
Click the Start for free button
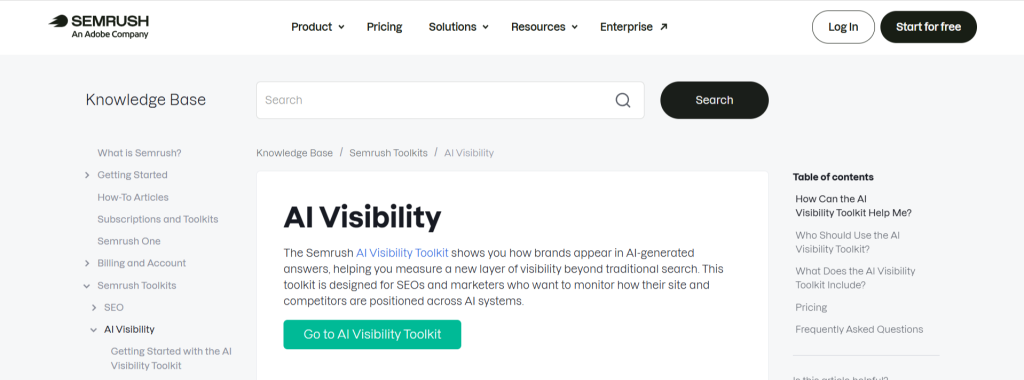click(x=928, y=27)
